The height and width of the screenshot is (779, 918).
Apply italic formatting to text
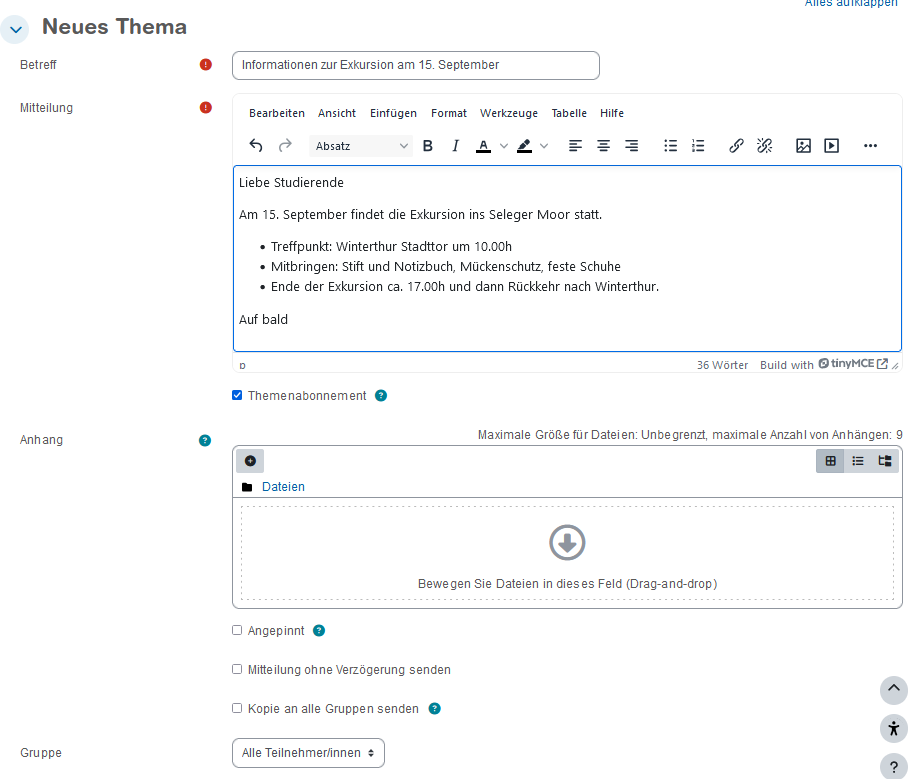pos(456,146)
